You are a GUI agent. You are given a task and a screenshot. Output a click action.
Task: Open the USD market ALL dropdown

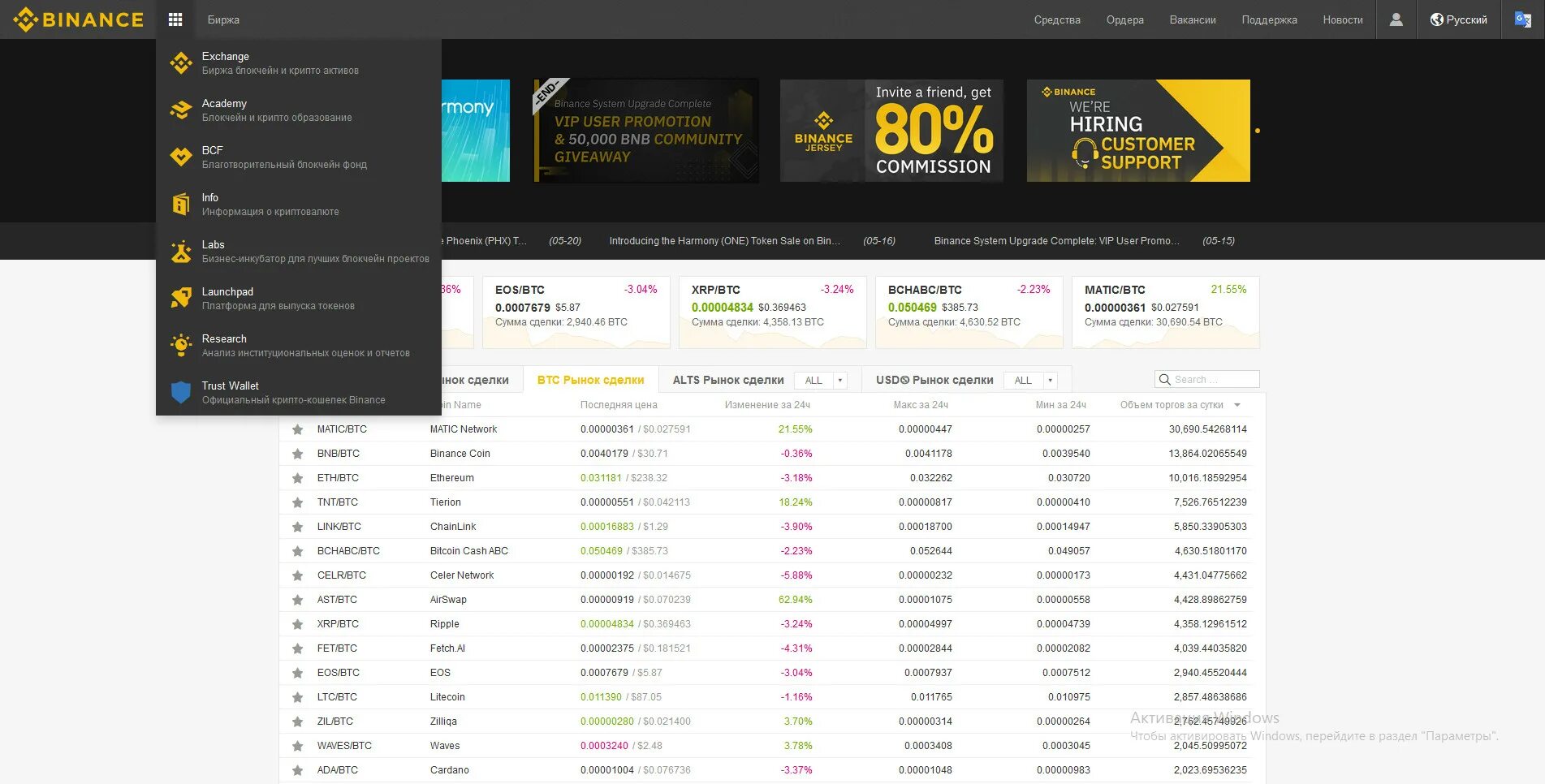click(1031, 380)
